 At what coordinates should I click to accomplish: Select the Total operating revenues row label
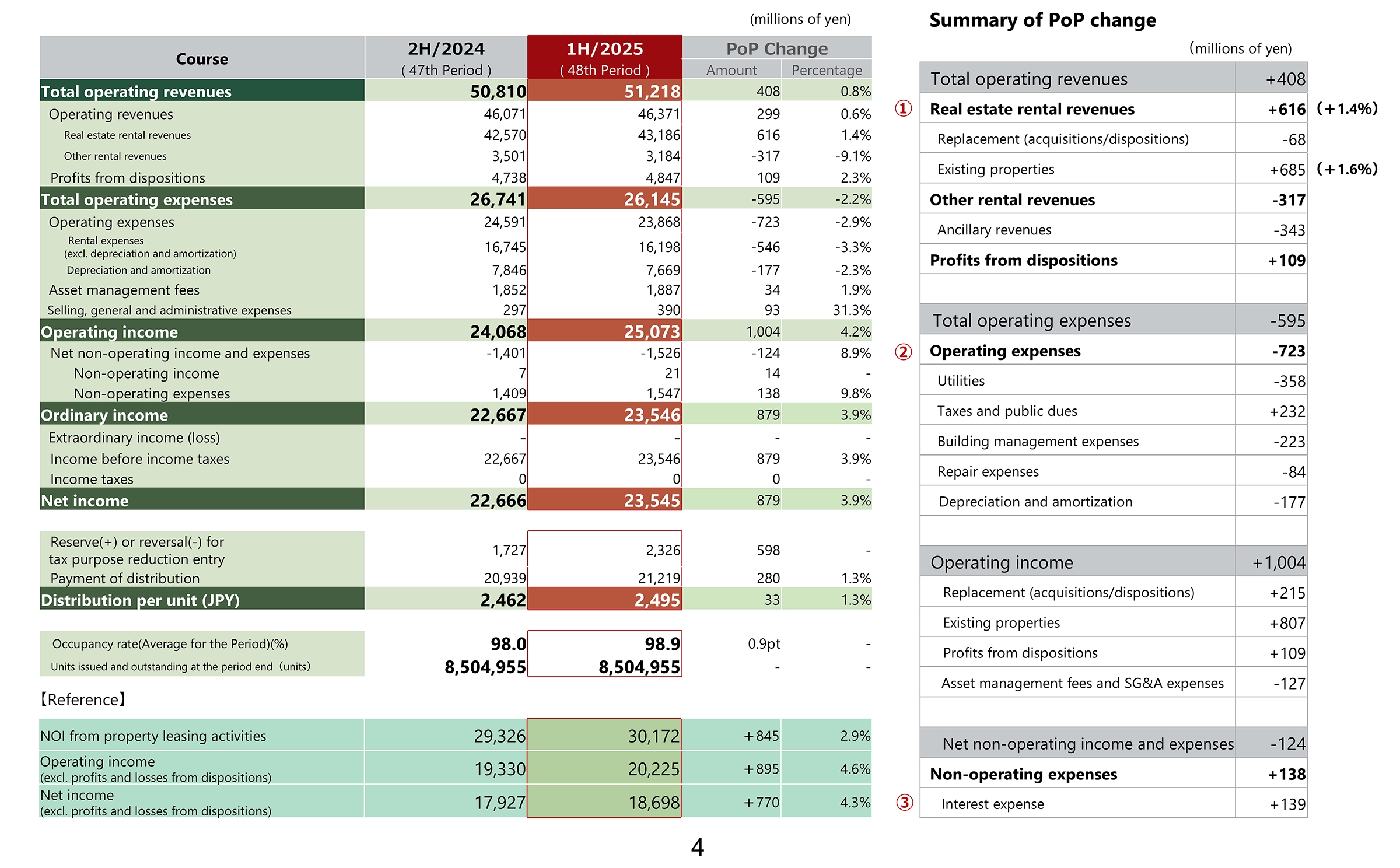pos(136,92)
